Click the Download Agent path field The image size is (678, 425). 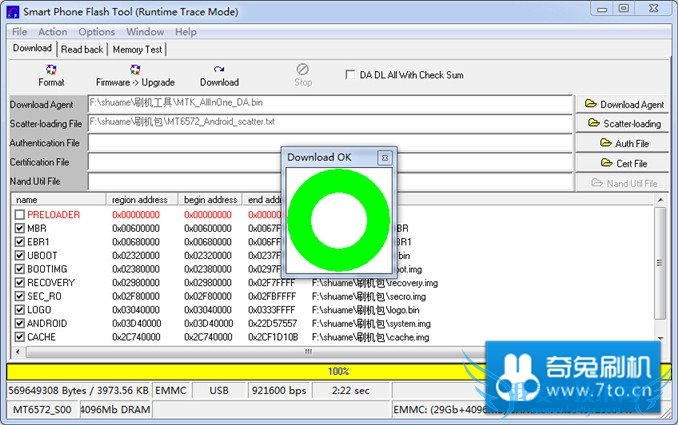click(330, 102)
